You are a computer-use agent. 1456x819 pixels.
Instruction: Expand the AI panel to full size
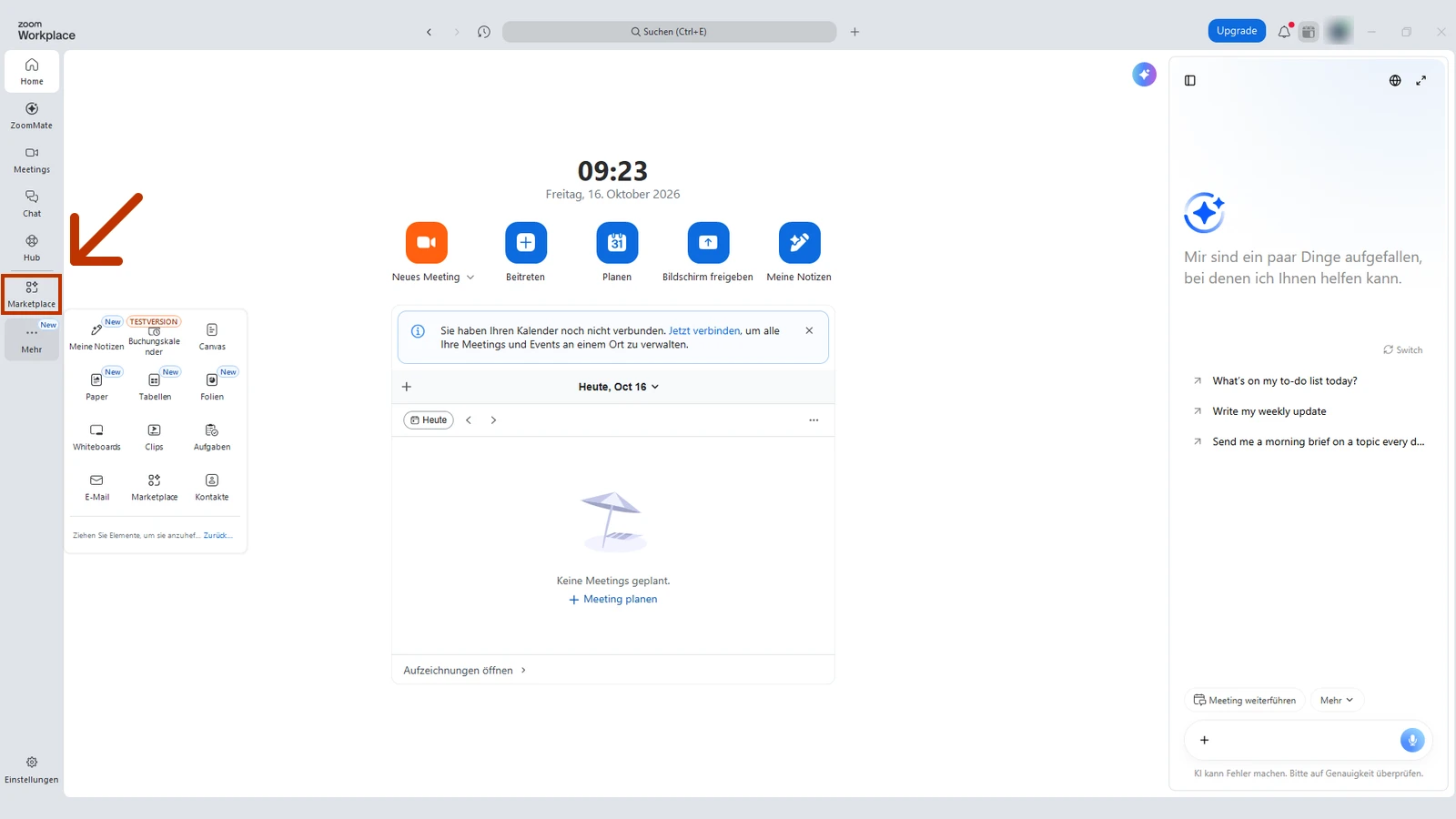[x=1421, y=80]
